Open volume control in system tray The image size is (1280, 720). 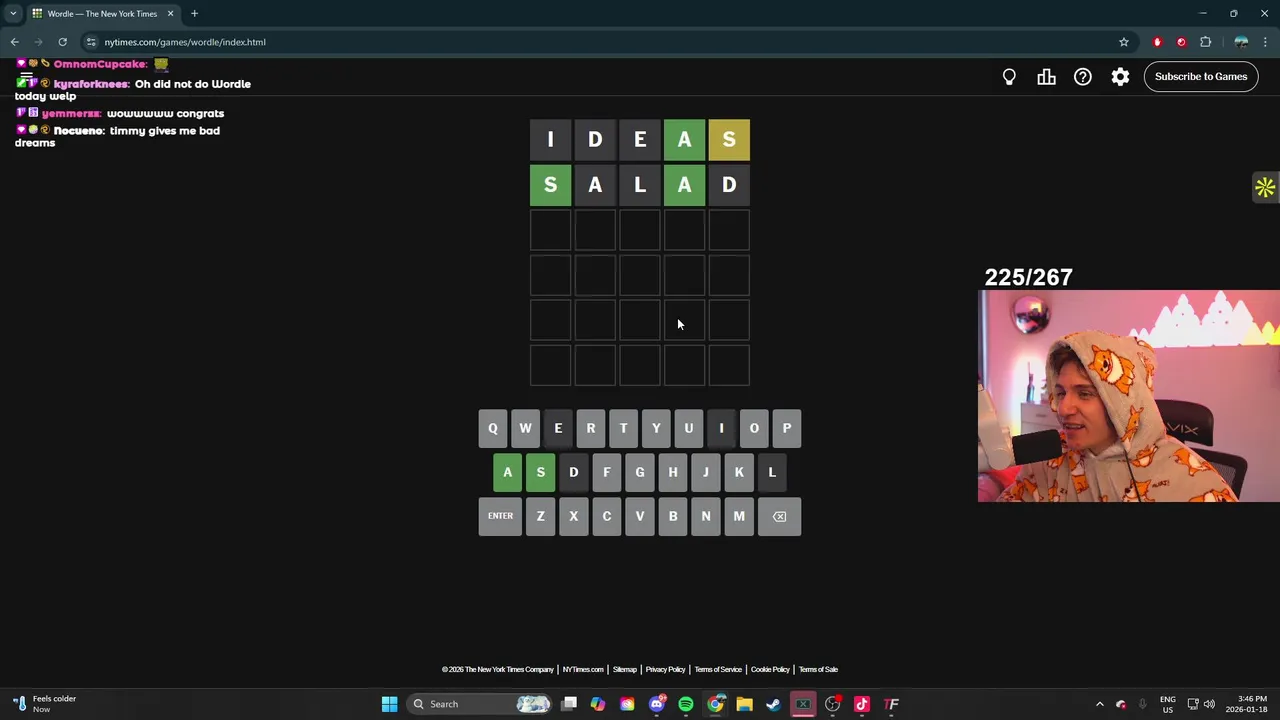1209,704
